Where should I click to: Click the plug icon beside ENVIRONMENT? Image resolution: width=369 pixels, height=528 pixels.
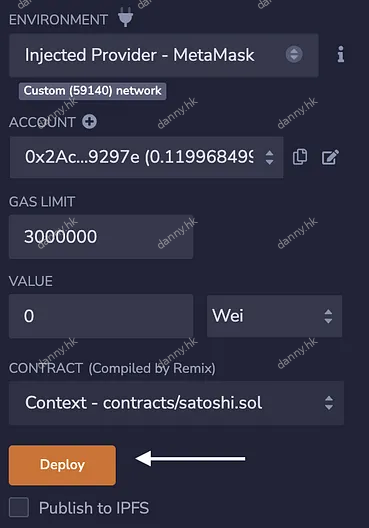[126, 19]
